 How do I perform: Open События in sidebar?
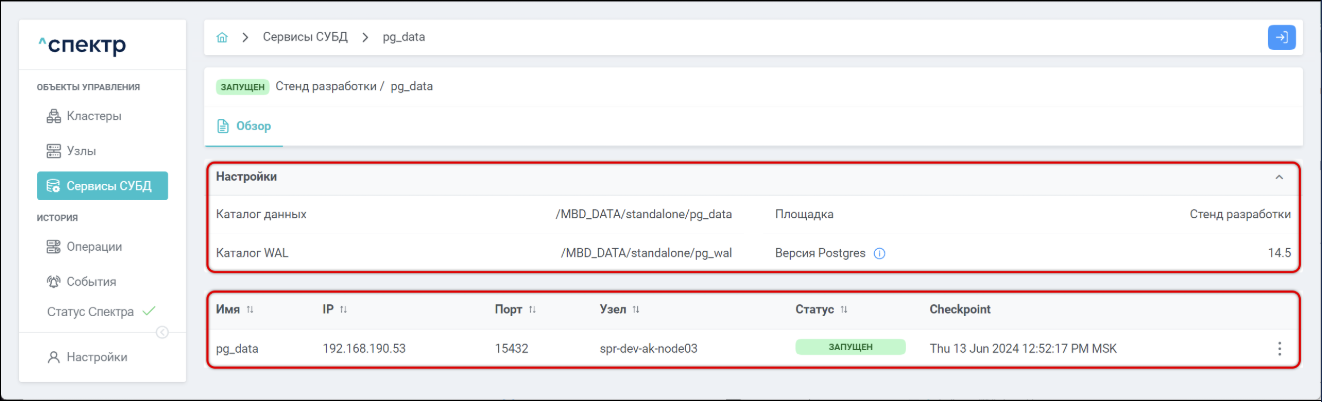coord(91,282)
